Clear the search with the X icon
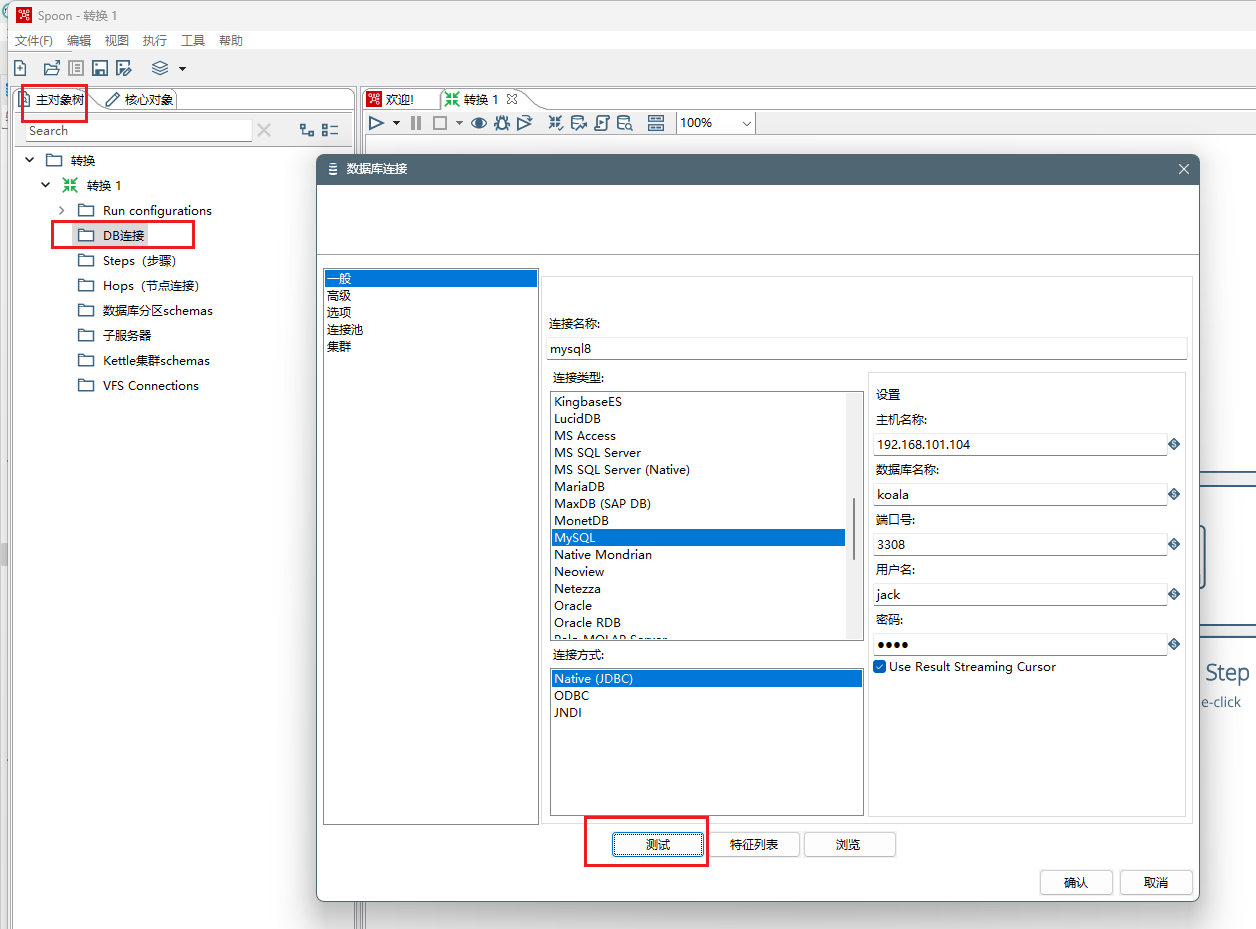This screenshot has height=929, width=1256. [264, 130]
